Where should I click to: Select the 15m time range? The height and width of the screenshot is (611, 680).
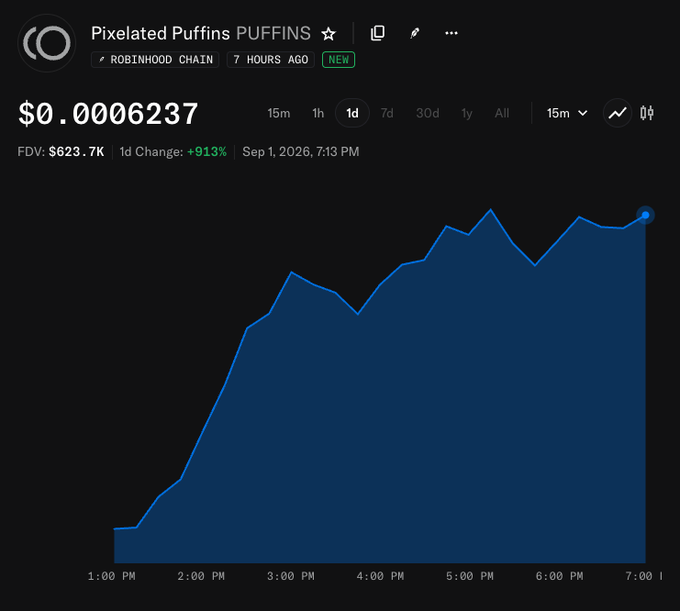278,113
